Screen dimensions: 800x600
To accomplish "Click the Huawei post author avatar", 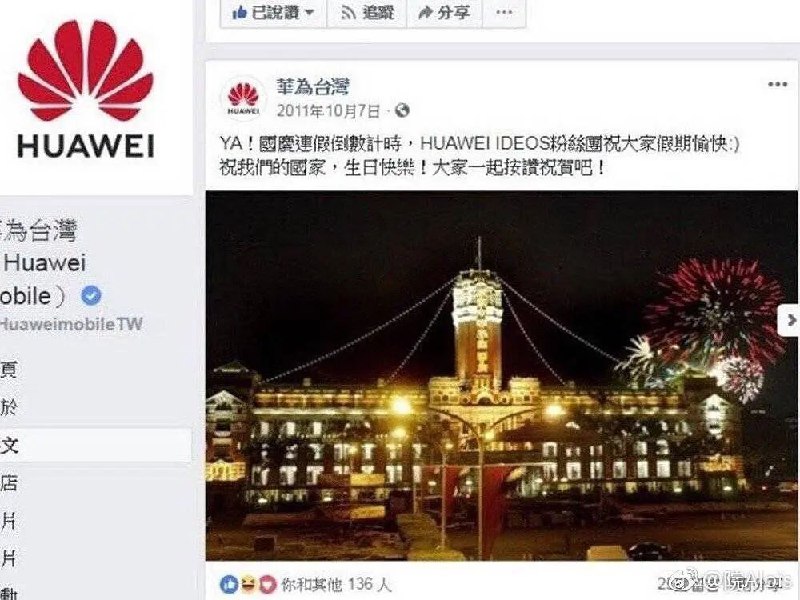I will tap(243, 97).
